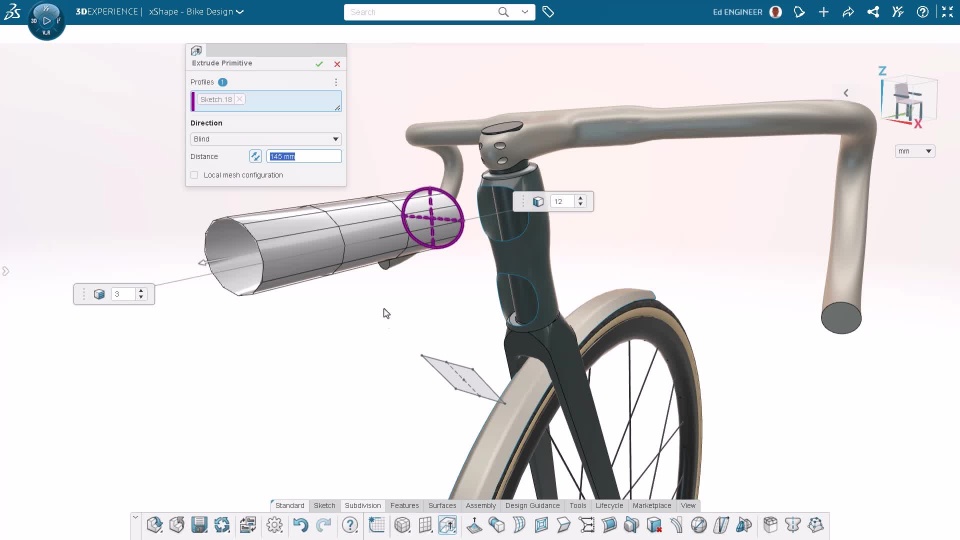
Task: Open the help icon in top bar
Action: click(923, 12)
